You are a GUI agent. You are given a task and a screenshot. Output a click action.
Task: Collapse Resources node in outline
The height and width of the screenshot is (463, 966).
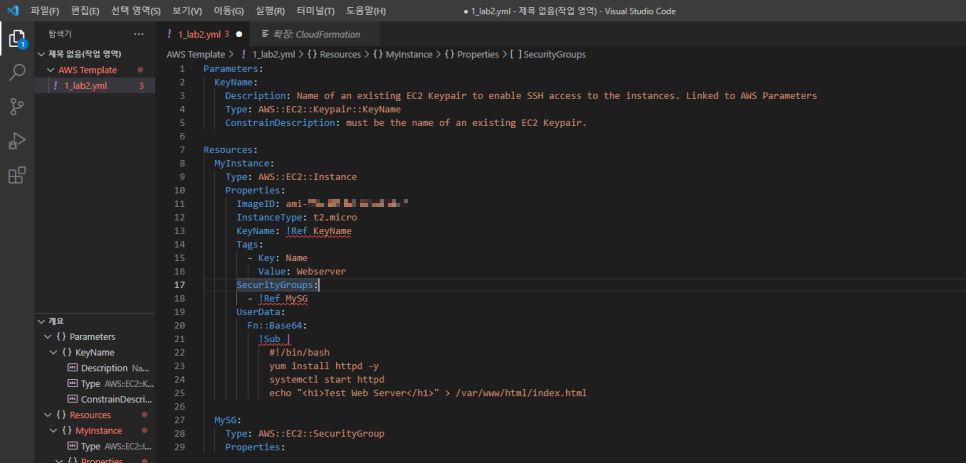click(x=48, y=415)
